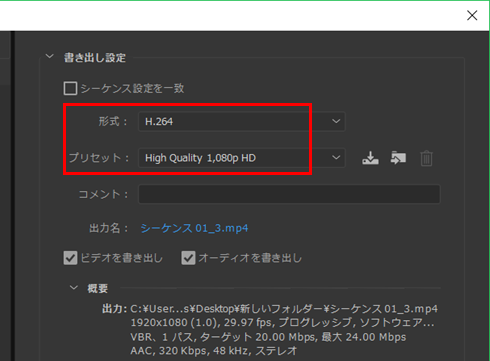Click the VBR ターゲット 20.00 Mbps line
490x361 pixels.
pyautogui.click(x=268, y=337)
